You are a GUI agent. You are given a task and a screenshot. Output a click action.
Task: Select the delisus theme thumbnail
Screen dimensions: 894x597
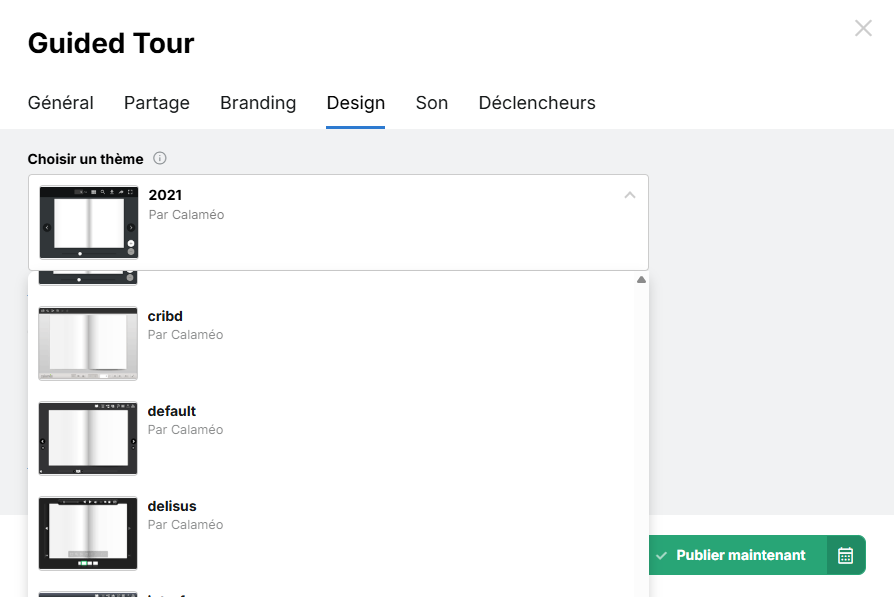[x=88, y=533]
